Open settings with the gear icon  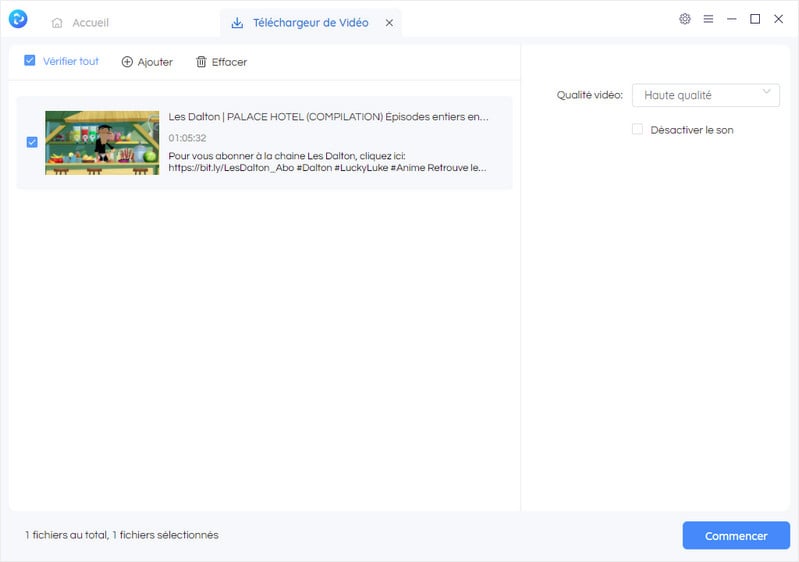pos(685,19)
